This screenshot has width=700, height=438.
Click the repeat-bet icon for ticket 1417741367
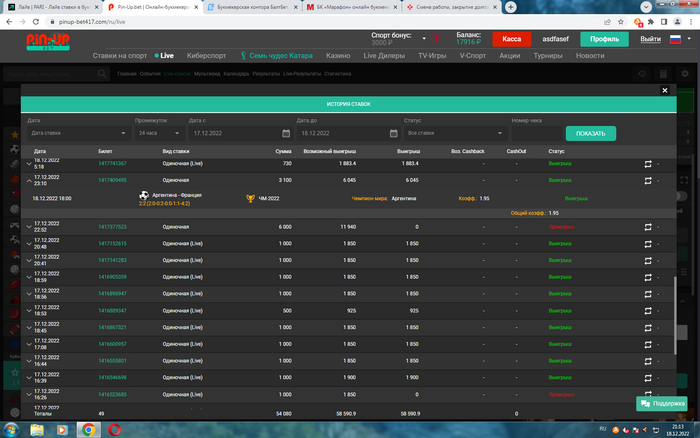(x=648, y=164)
